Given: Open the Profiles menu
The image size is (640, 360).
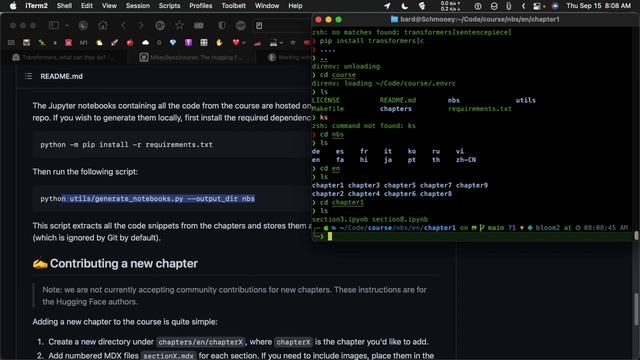Looking at the screenshot, I should (200, 6).
